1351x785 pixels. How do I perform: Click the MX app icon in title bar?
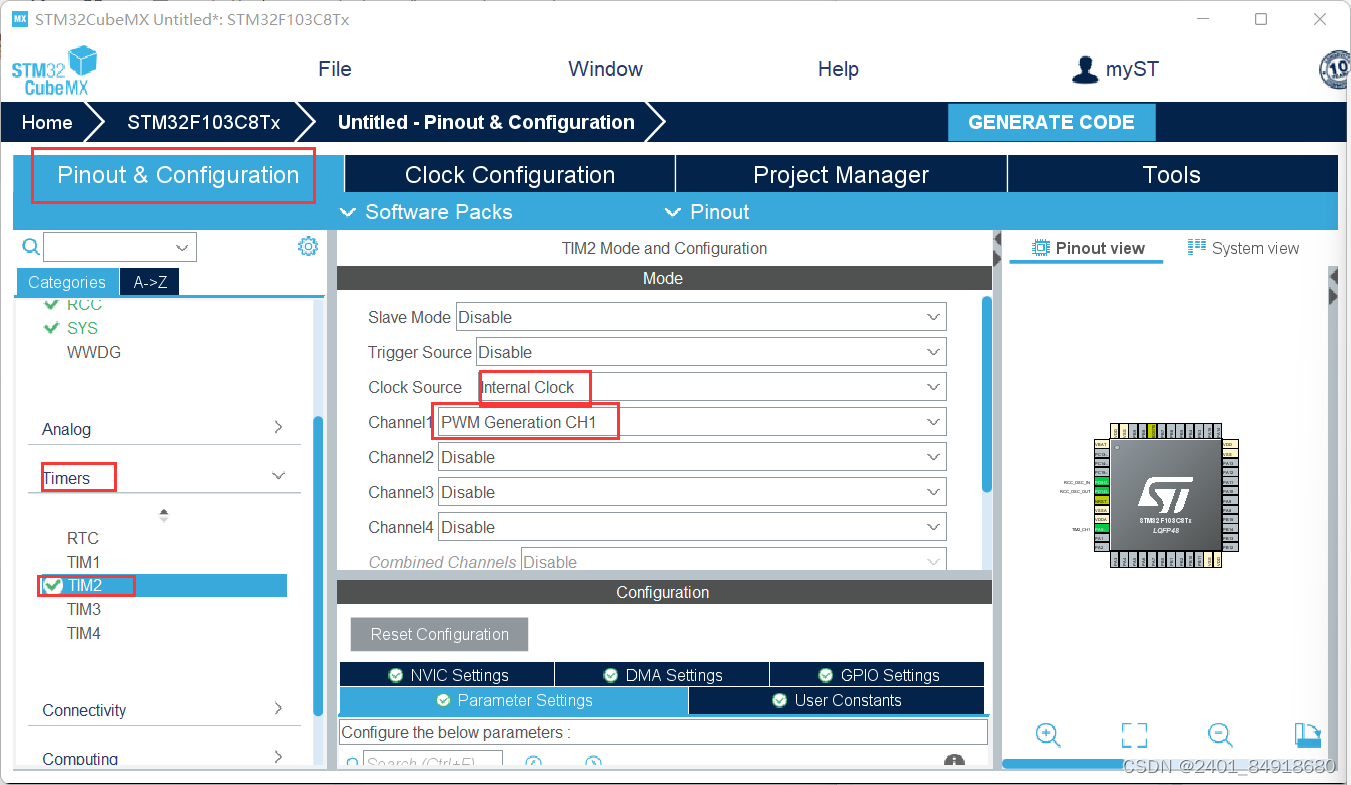20,19
